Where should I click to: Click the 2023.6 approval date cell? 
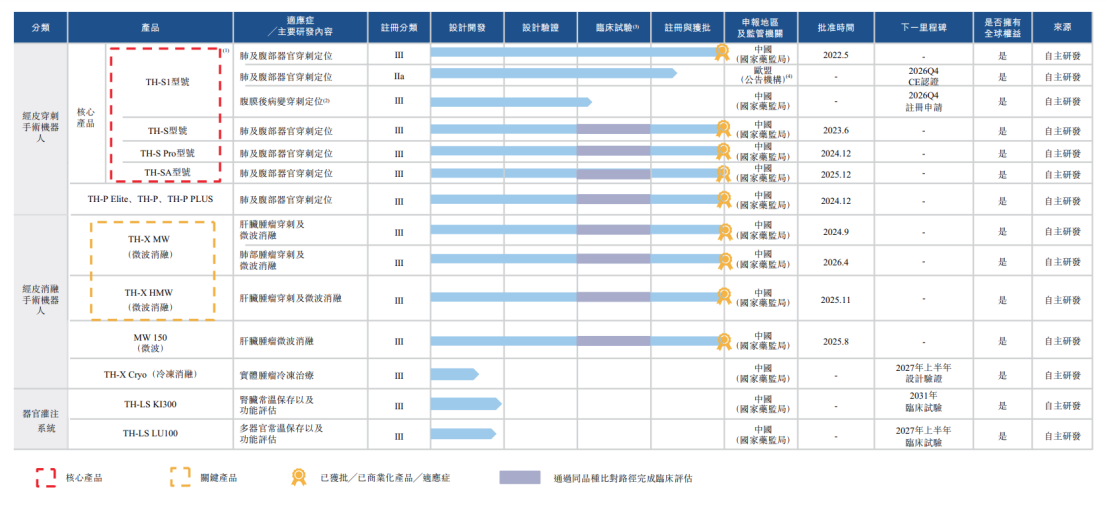(836, 130)
